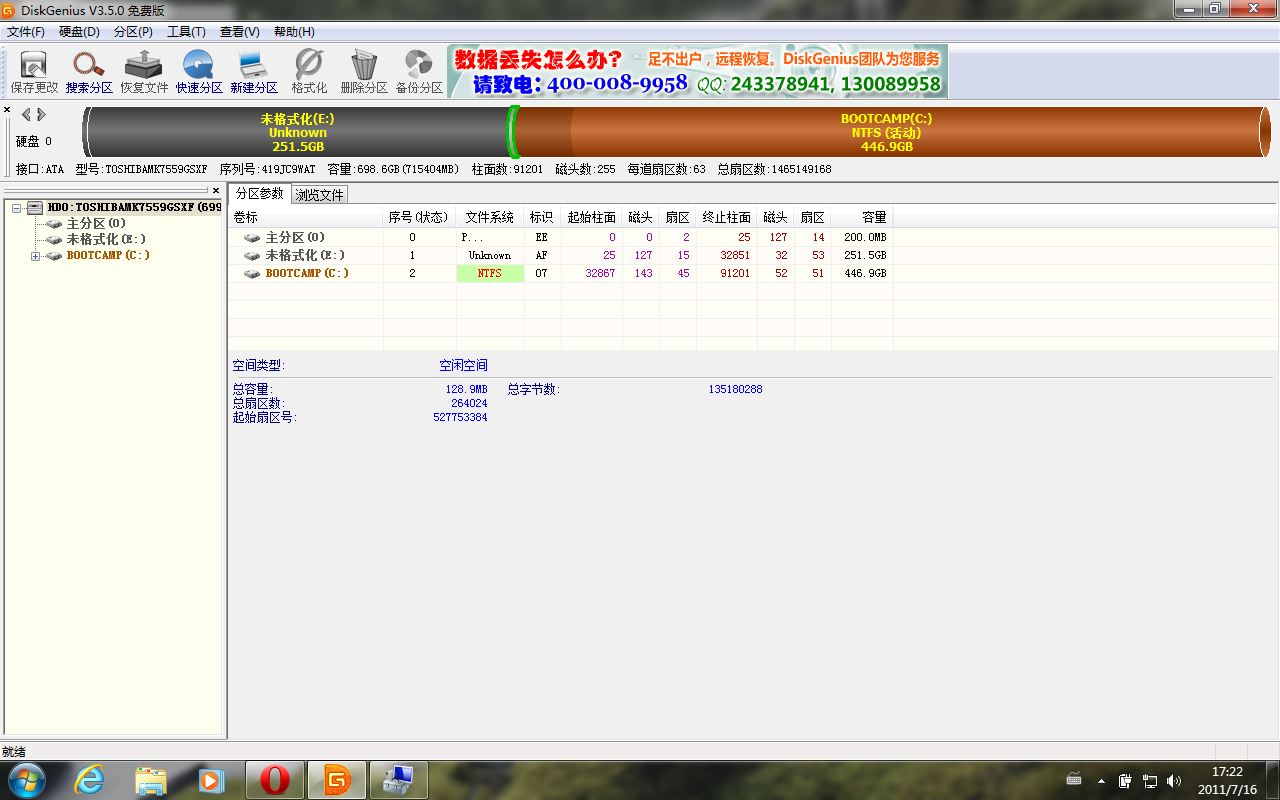Viewport: 1280px width, 800px height.
Task: Click the 序号(状态) column header
Action: pos(419,217)
